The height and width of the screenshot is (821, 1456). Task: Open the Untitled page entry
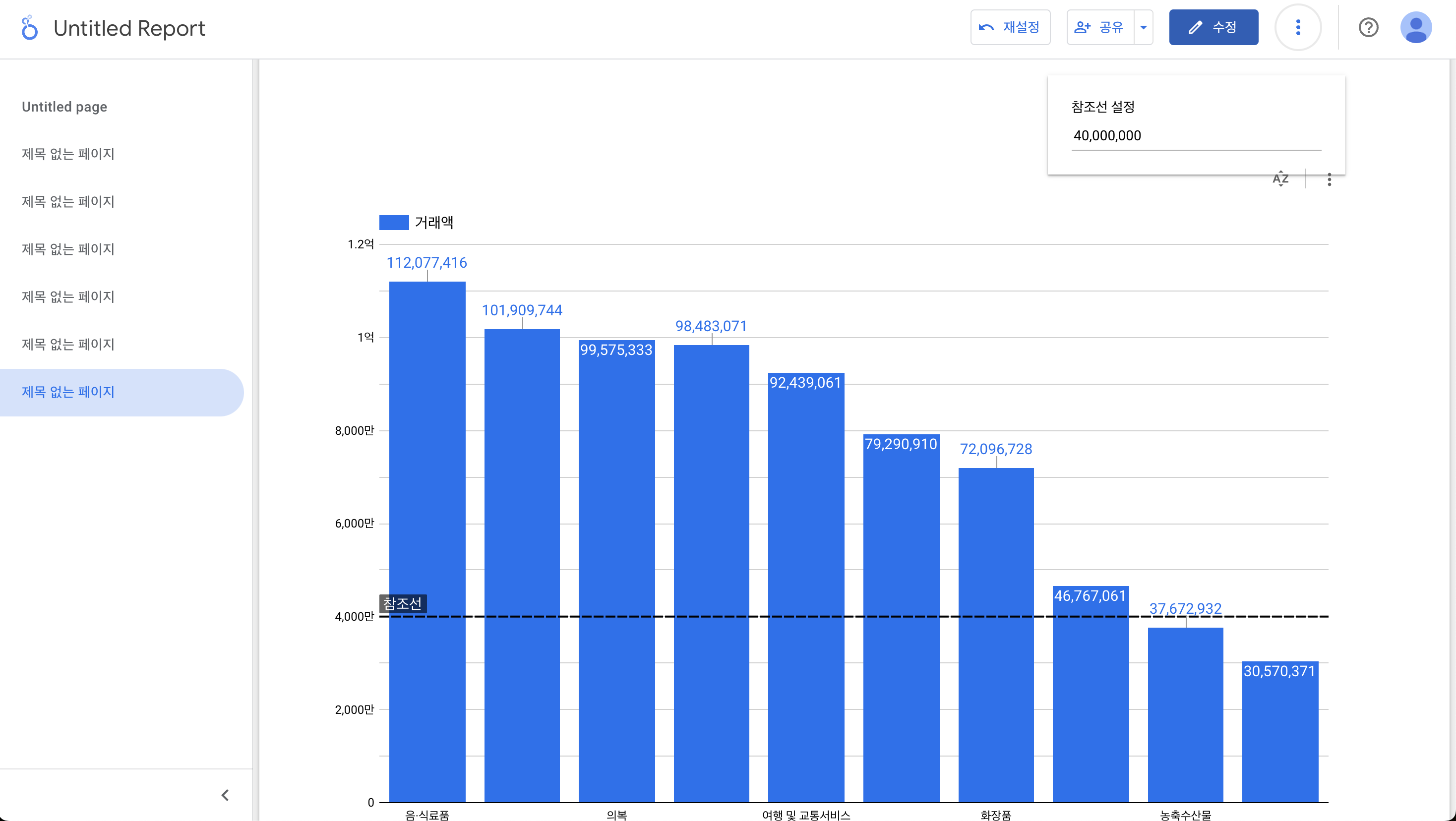64,107
